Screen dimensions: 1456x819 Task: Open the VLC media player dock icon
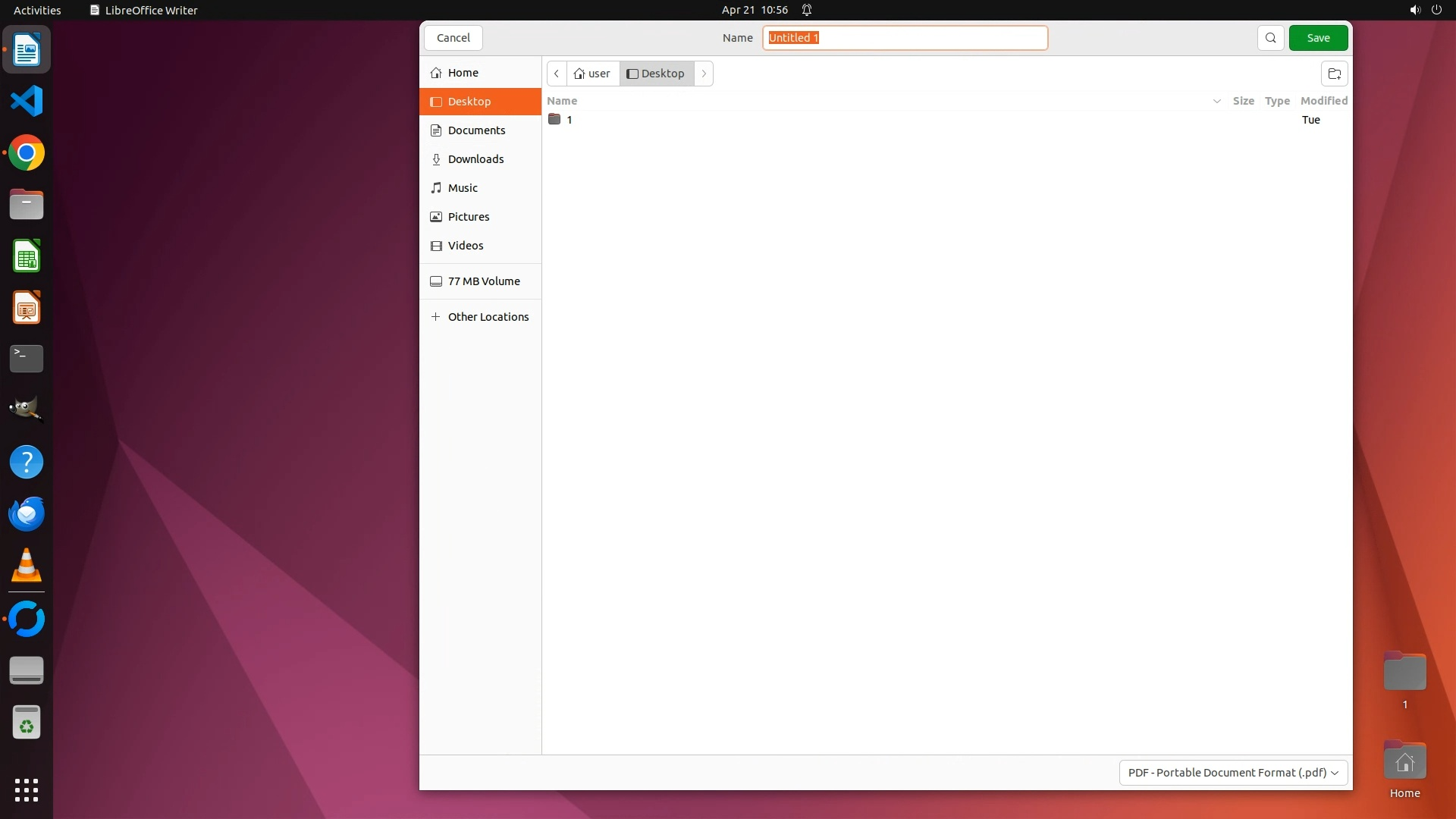coord(27,566)
